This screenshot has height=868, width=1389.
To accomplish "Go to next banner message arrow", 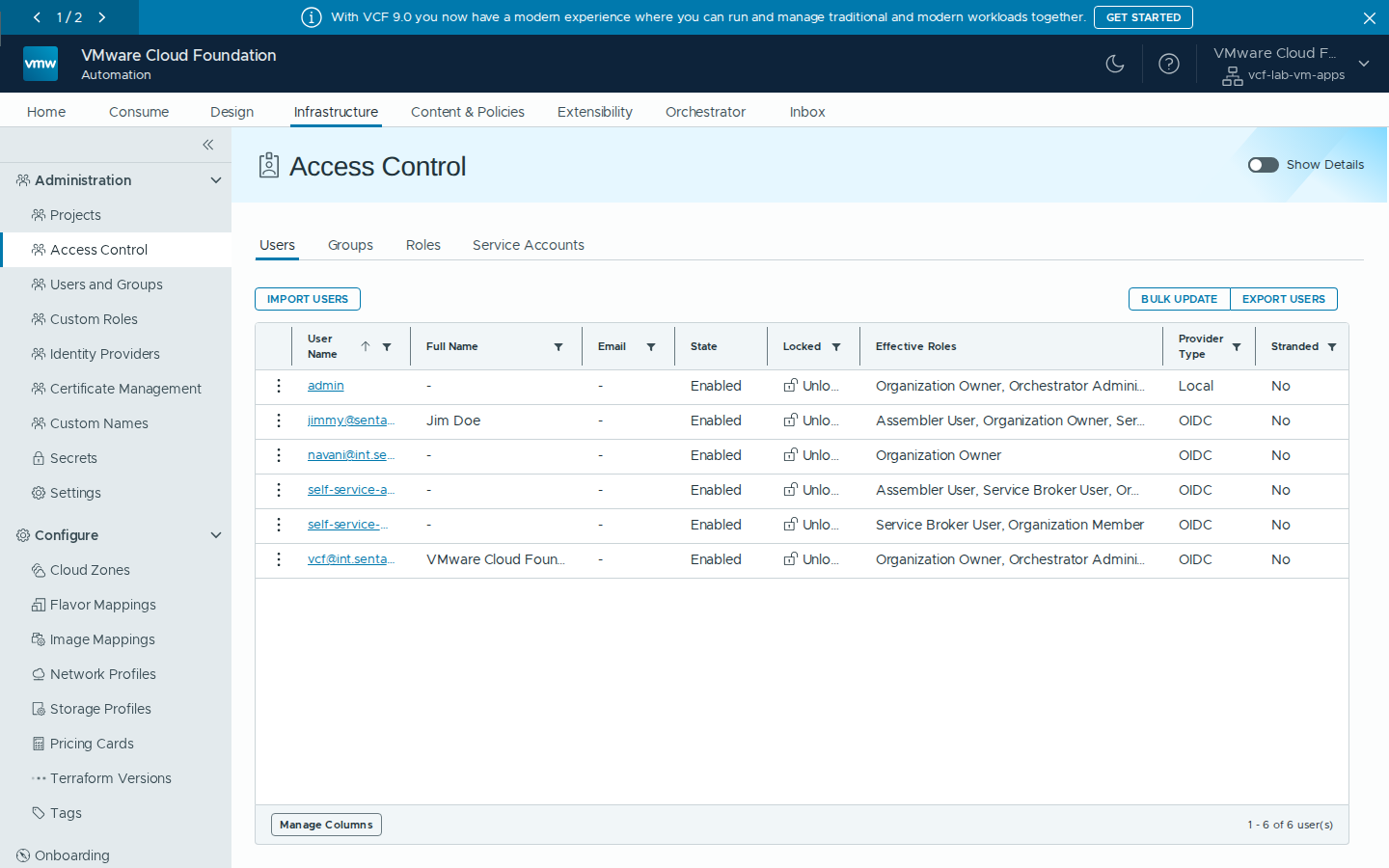I will pyautogui.click(x=102, y=17).
